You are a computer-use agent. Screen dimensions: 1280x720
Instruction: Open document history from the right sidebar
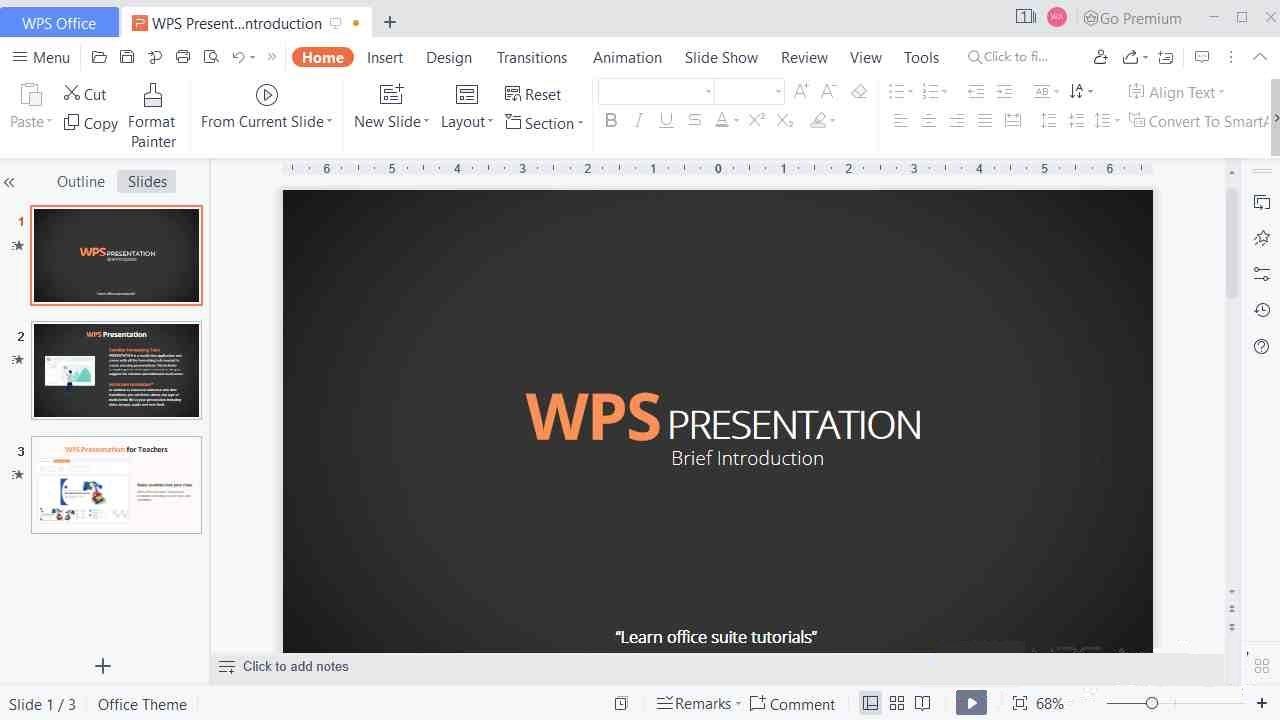tap(1262, 310)
